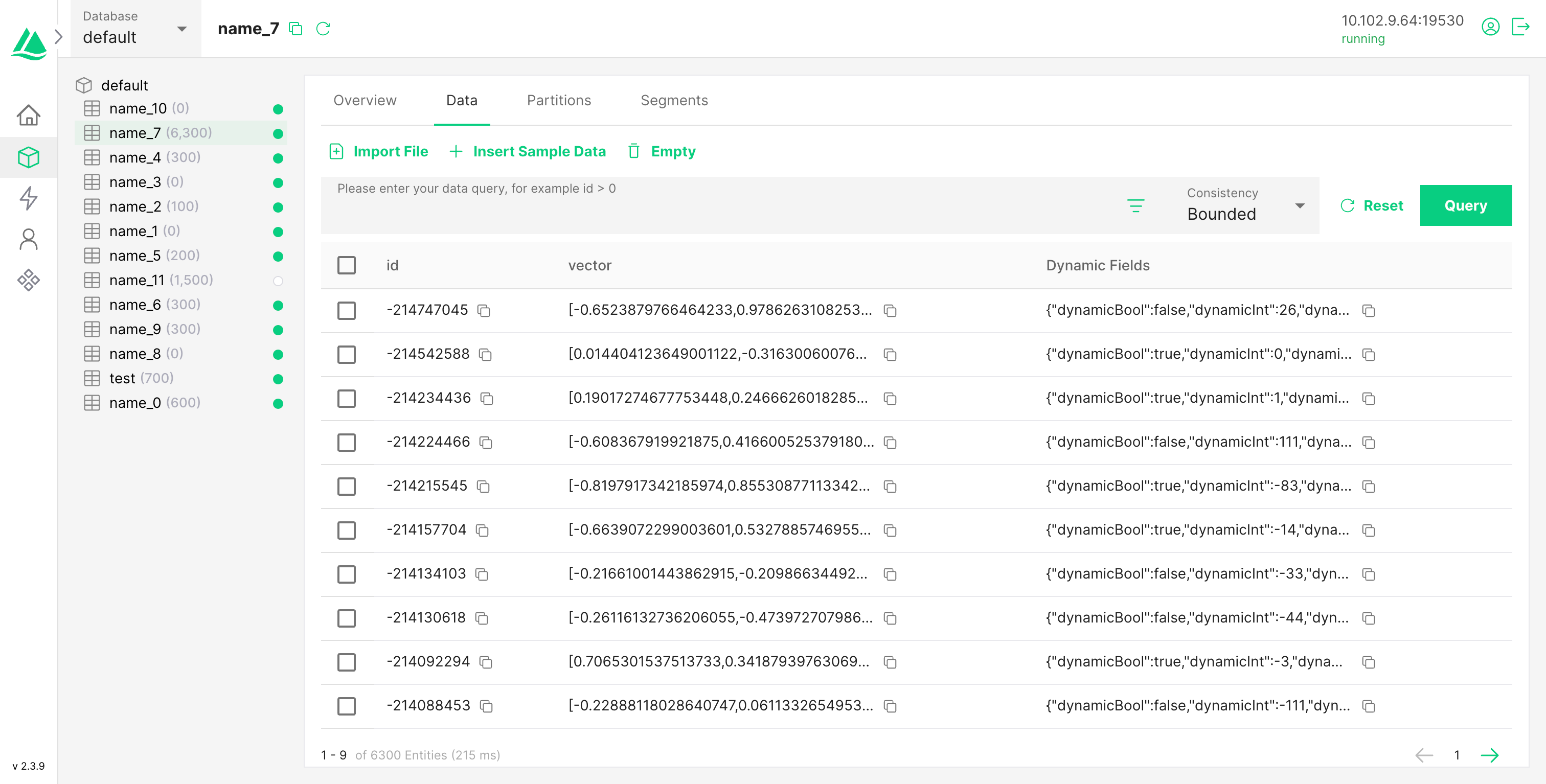The height and width of the screenshot is (784, 1546).
Task: Toggle the select-all checkbox in table header
Action: tap(346, 265)
